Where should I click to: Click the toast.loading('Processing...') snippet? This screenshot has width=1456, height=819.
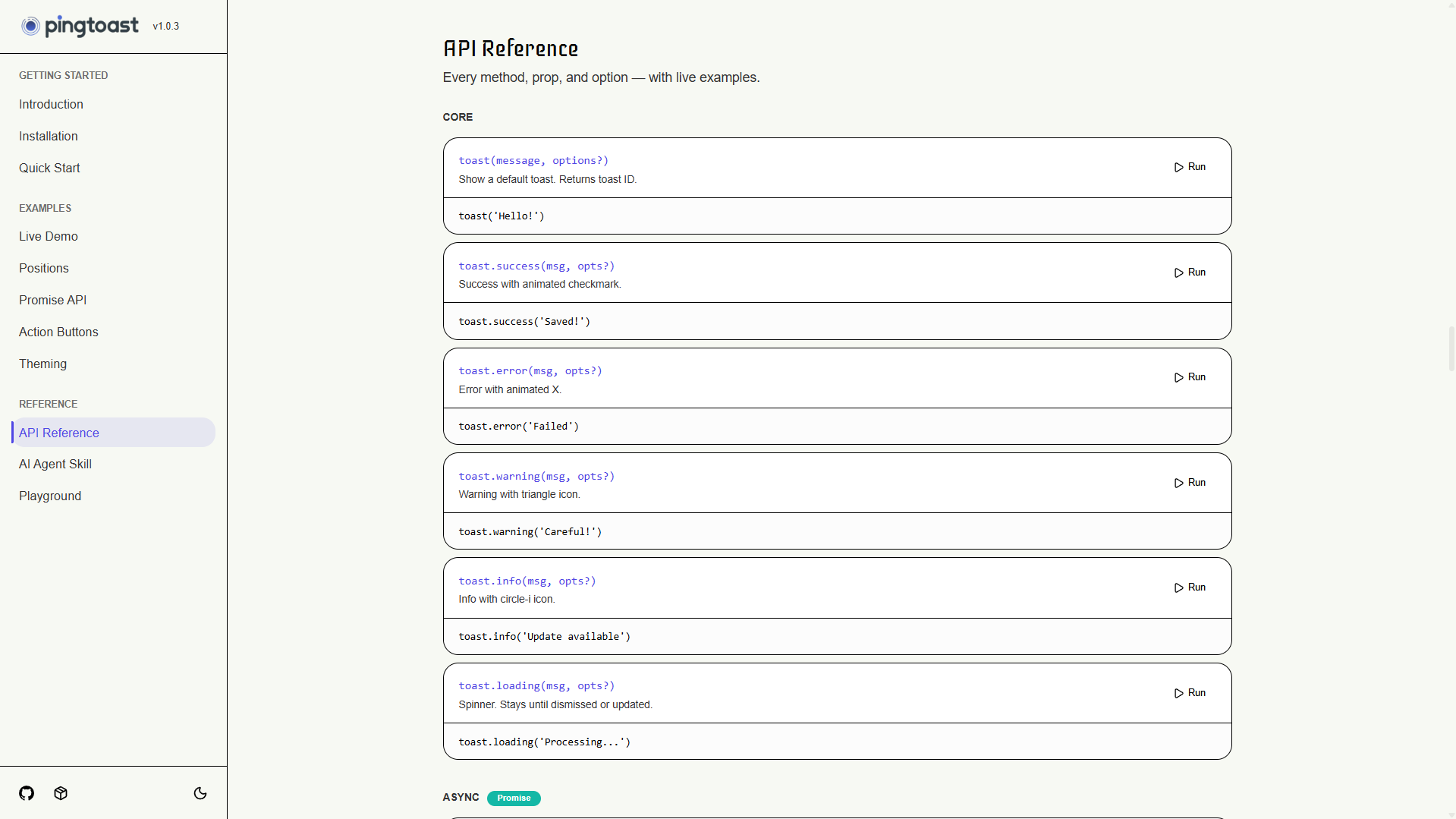point(544,742)
